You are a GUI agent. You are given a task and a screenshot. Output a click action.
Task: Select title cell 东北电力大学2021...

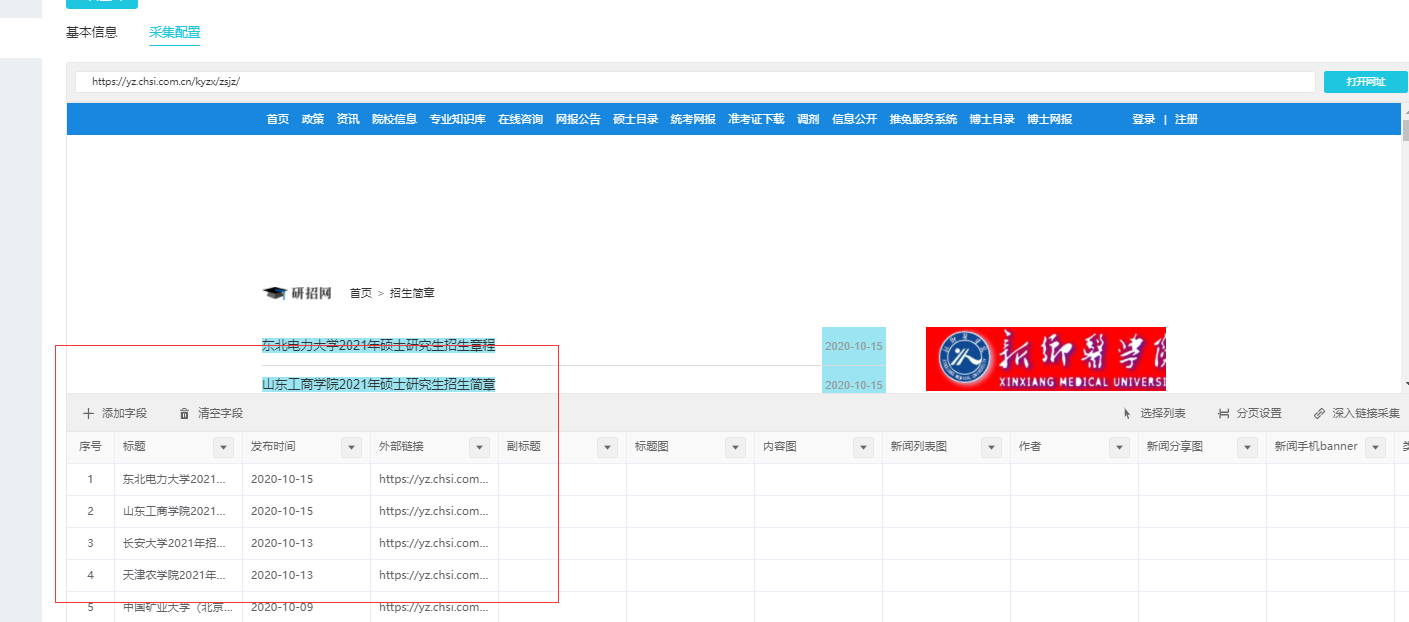[178, 479]
